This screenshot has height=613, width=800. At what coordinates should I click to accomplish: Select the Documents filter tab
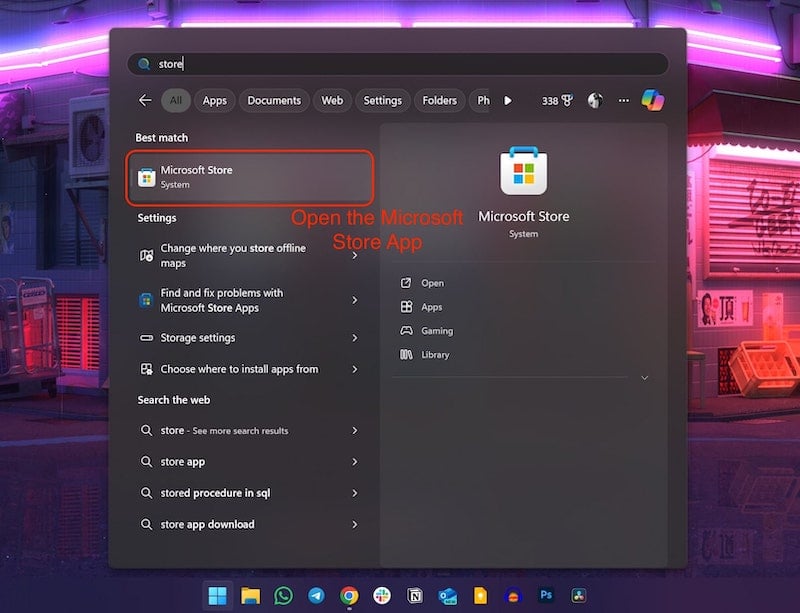tap(274, 101)
